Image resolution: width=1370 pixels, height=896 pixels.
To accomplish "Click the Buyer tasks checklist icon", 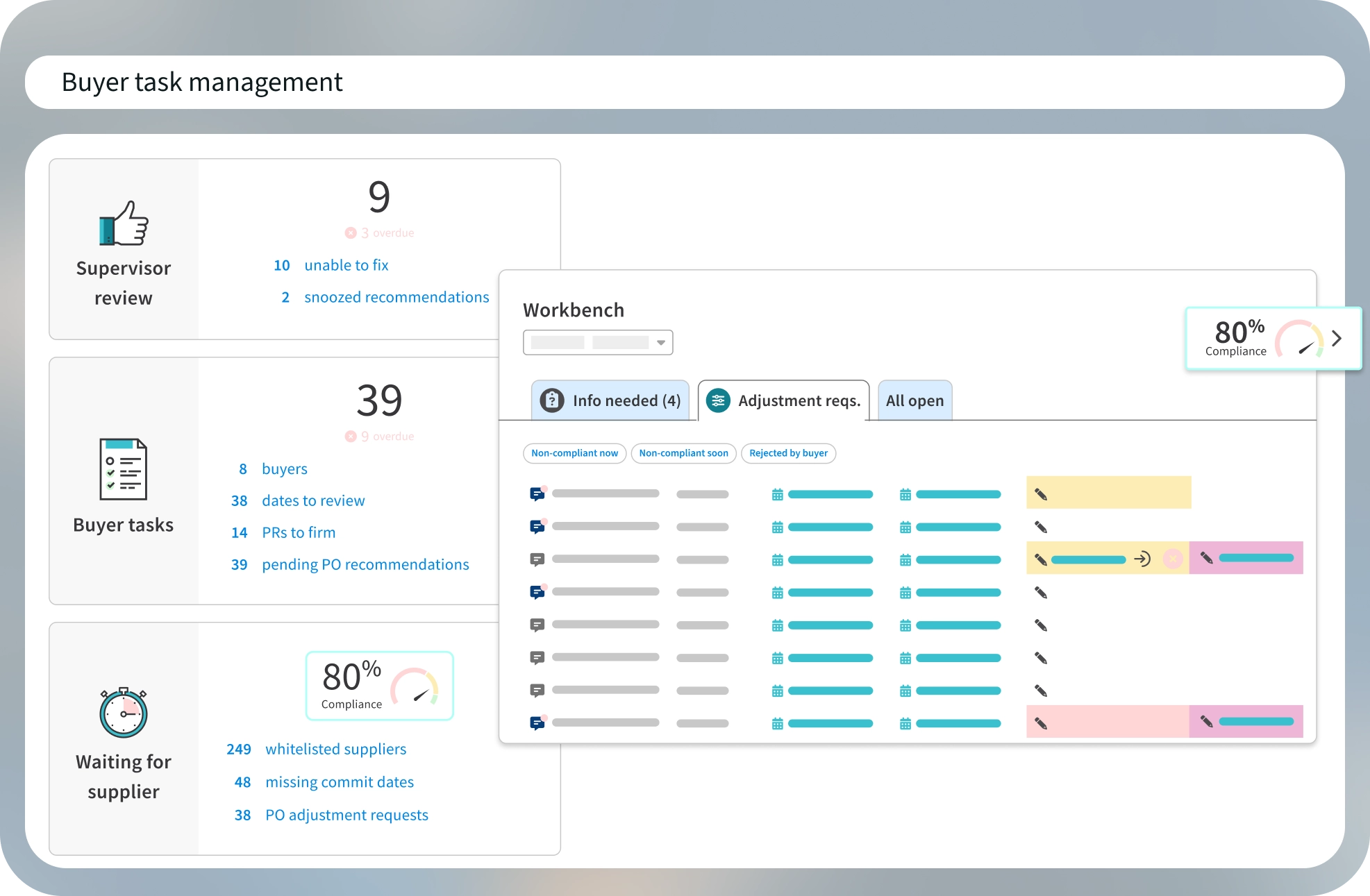I will click(123, 469).
